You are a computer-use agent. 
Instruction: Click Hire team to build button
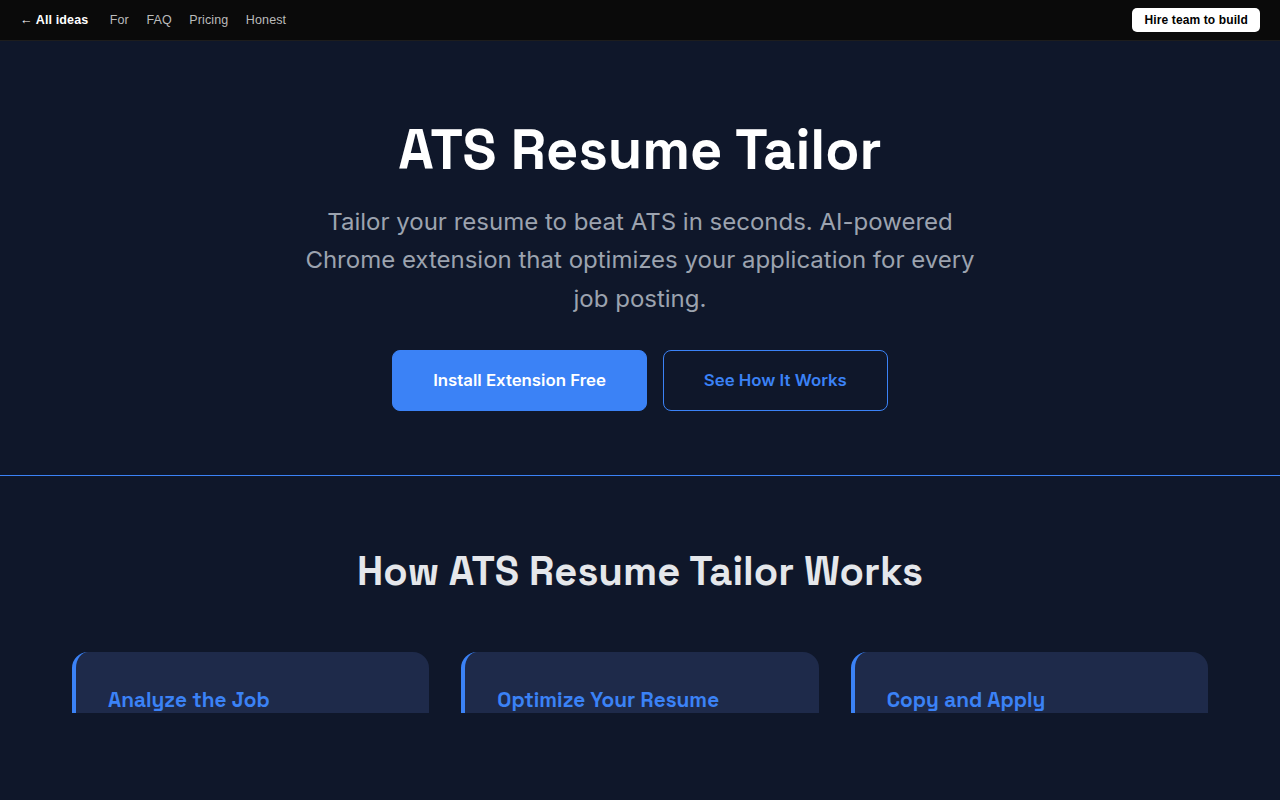point(1196,20)
